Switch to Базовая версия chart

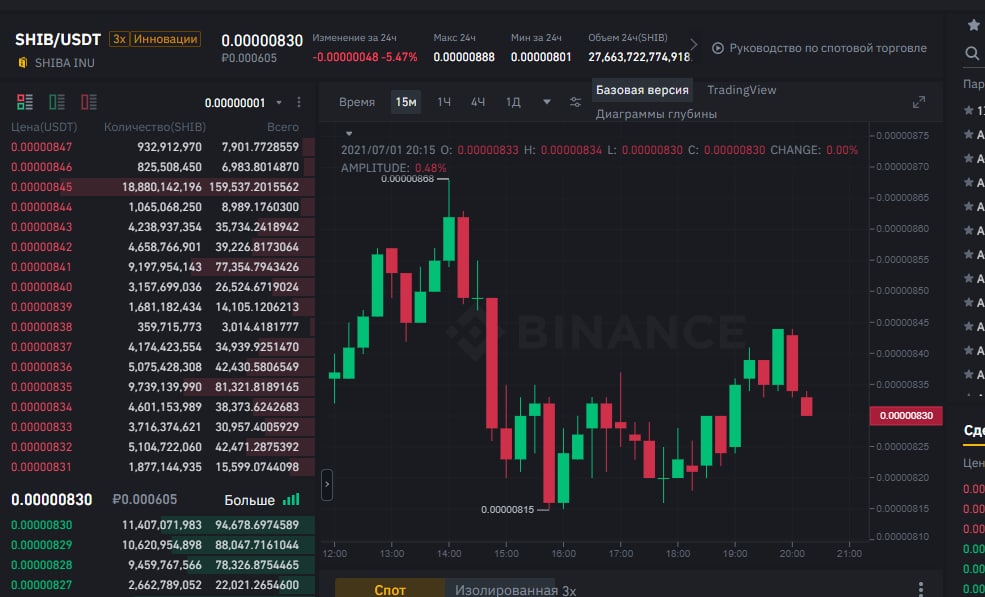click(642, 90)
